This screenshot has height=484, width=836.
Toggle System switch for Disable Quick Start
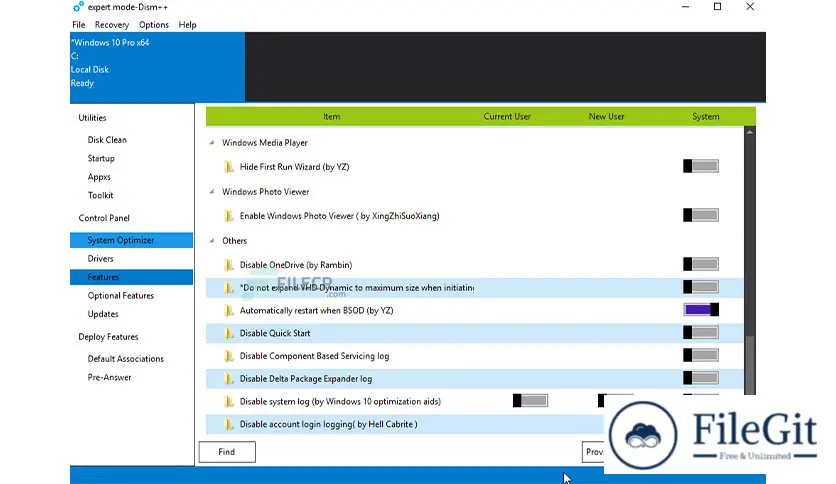coord(701,333)
